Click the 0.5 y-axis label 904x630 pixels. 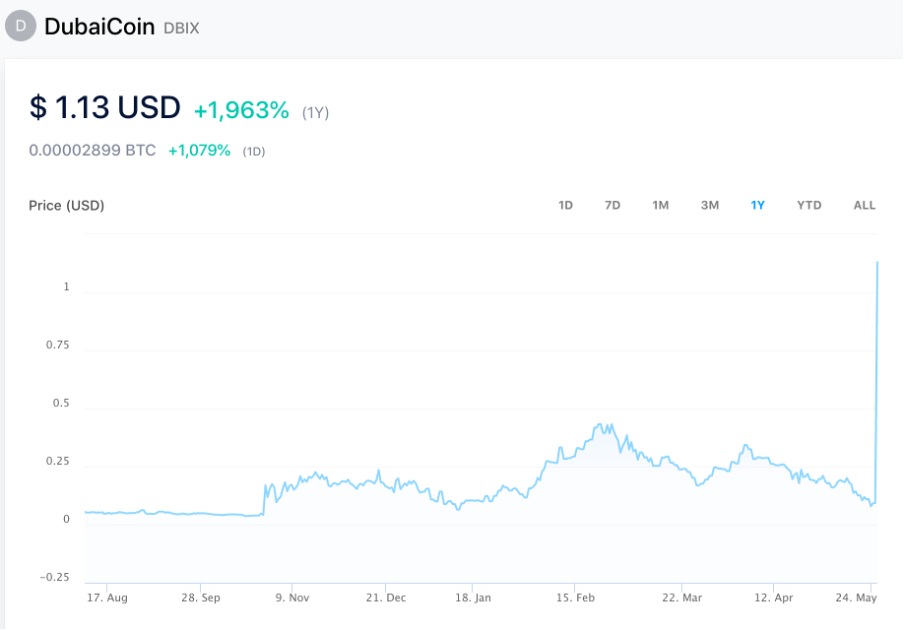pos(61,403)
